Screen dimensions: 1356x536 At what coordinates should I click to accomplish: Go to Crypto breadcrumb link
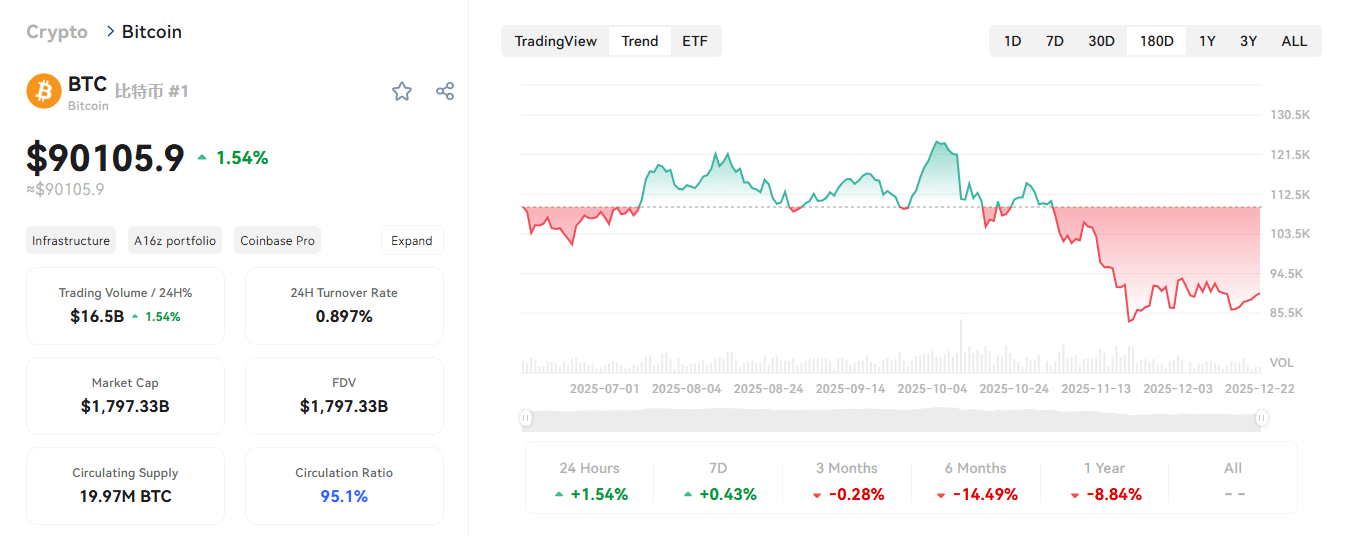click(57, 32)
